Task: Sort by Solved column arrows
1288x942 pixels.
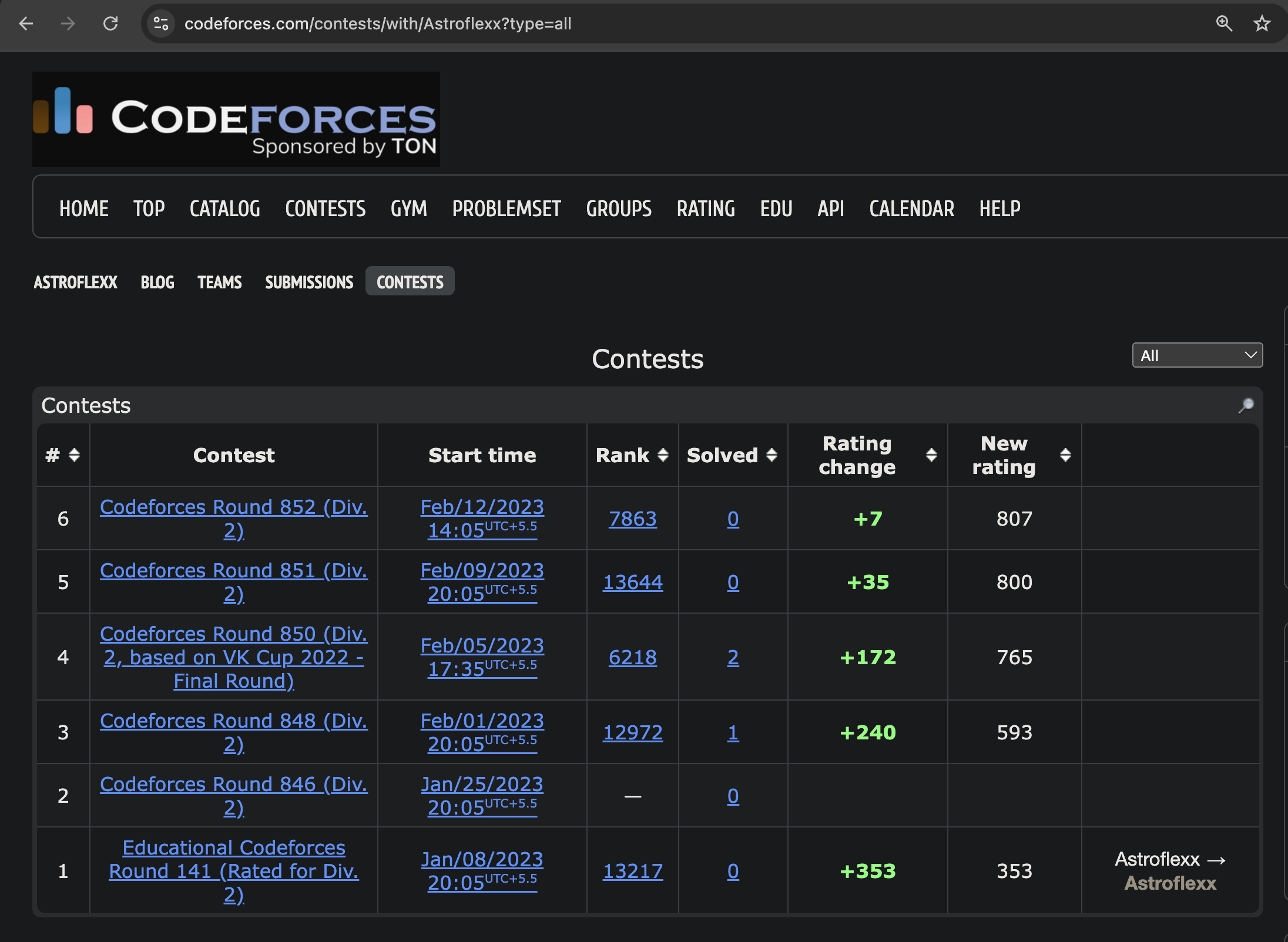Action: (x=772, y=455)
